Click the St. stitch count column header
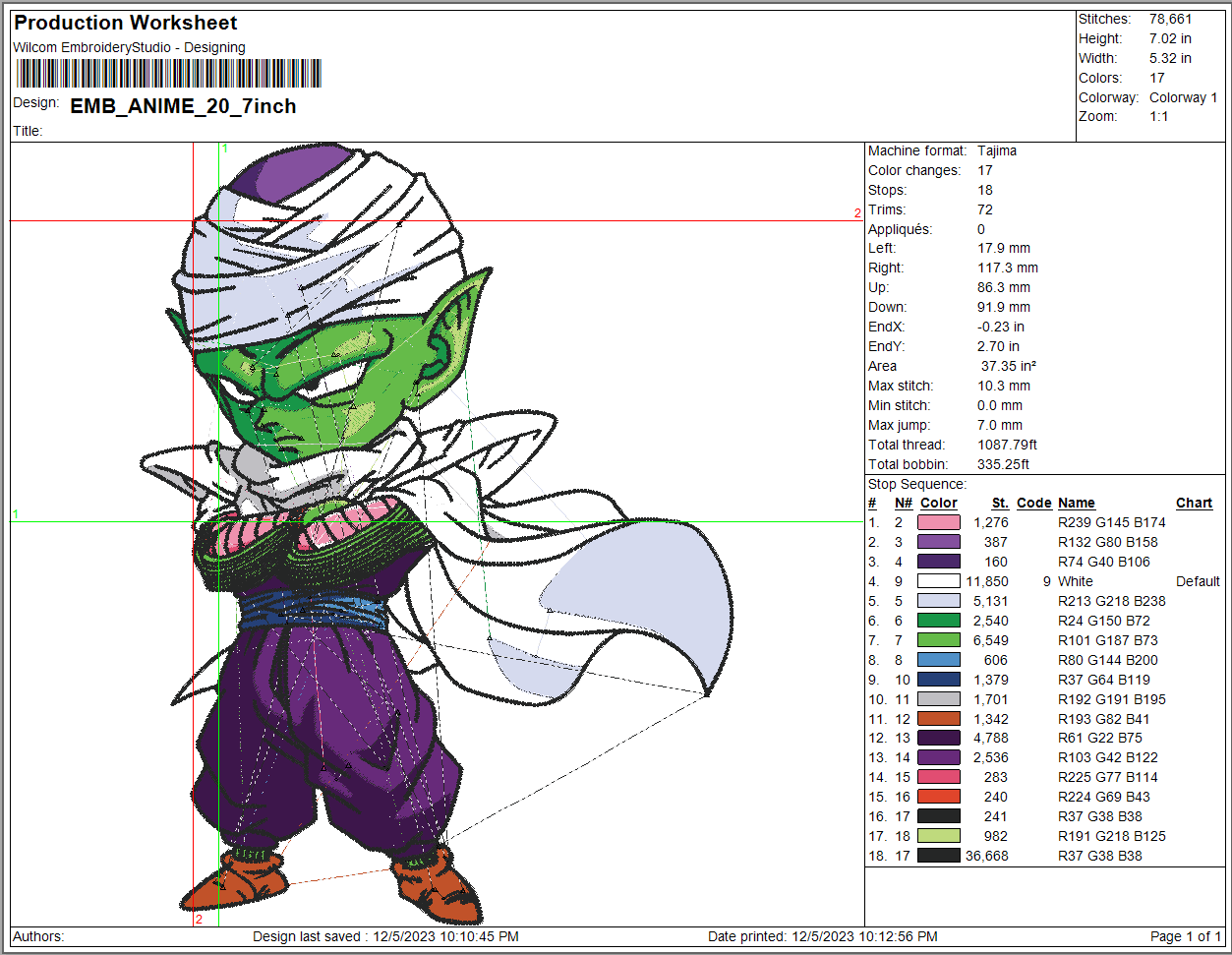1232x955 pixels. 1000,503
